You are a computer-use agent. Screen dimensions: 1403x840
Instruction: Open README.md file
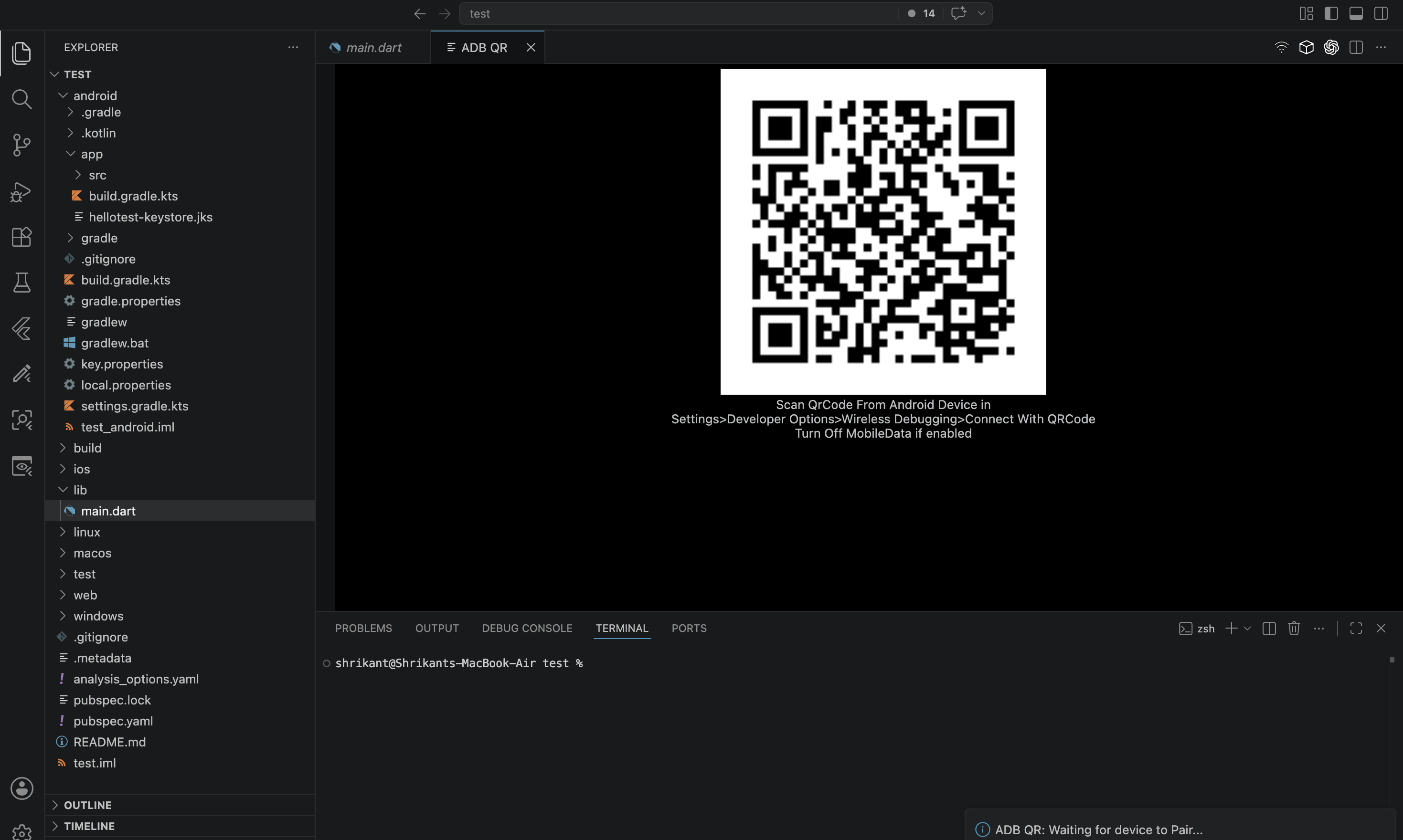click(x=180, y=742)
